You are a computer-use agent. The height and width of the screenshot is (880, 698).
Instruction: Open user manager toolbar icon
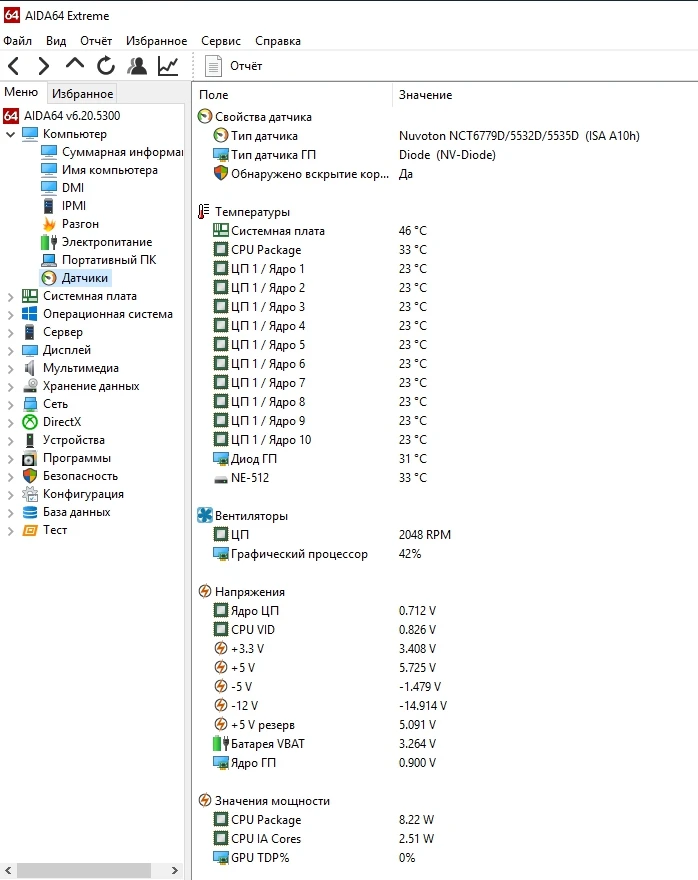(137, 66)
